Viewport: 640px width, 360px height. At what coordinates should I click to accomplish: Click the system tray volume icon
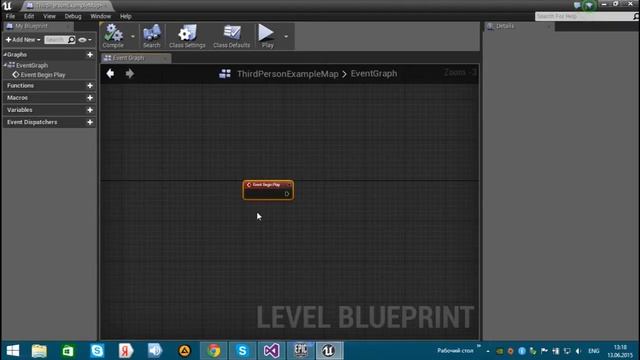(578, 351)
